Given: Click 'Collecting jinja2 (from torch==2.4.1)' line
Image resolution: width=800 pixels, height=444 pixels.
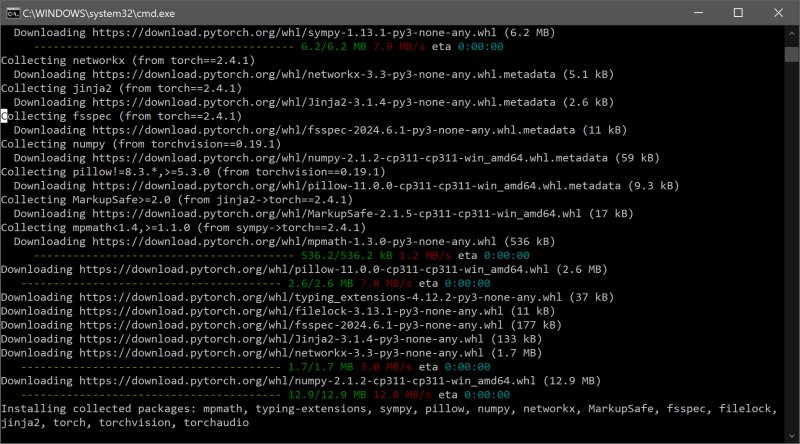Looking at the screenshot, I should (121, 88).
